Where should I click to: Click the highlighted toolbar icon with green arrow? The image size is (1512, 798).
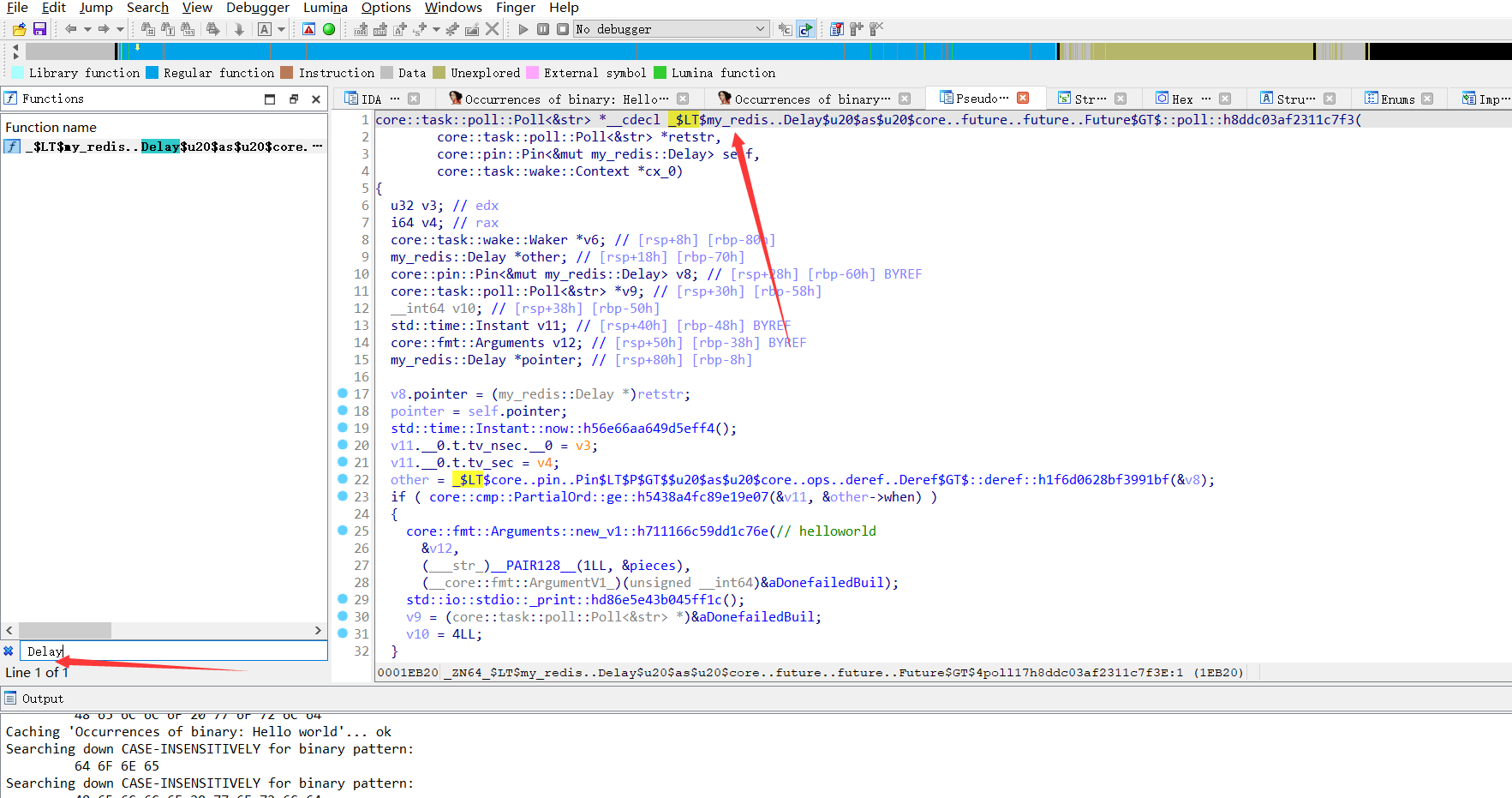tap(805, 29)
